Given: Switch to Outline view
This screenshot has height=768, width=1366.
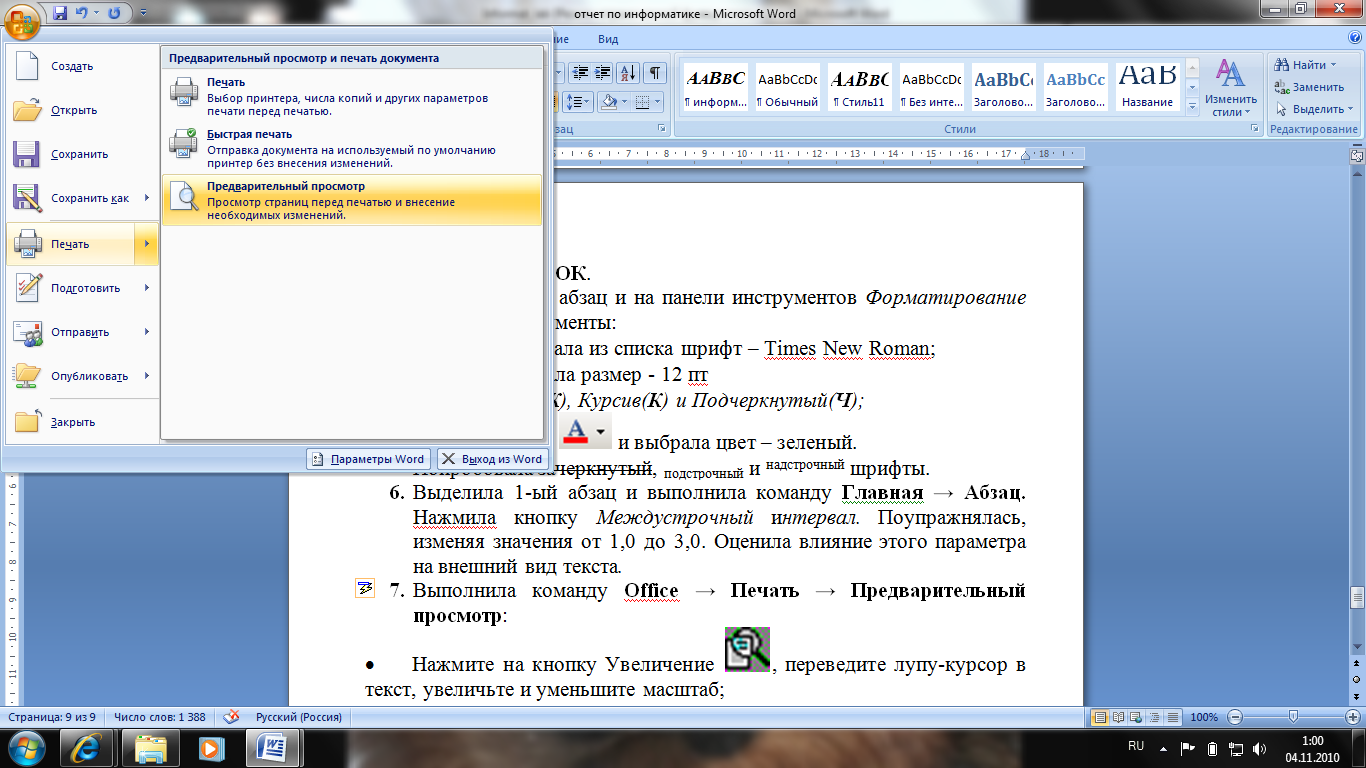Looking at the screenshot, I should point(1155,717).
